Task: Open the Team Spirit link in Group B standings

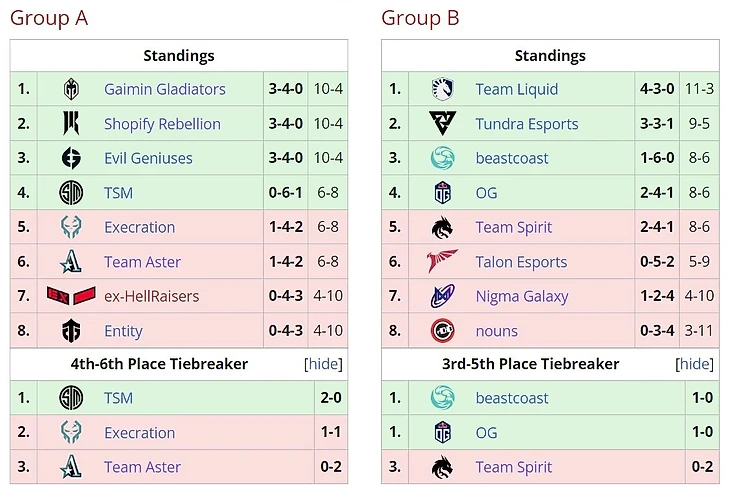Action: pos(514,227)
